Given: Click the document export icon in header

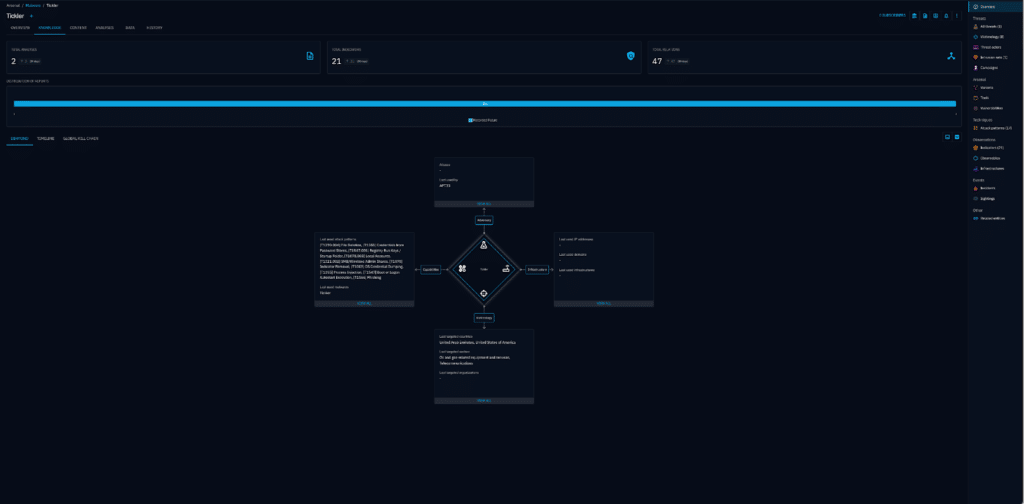Looking at the screenshot, I should point(925,16).
